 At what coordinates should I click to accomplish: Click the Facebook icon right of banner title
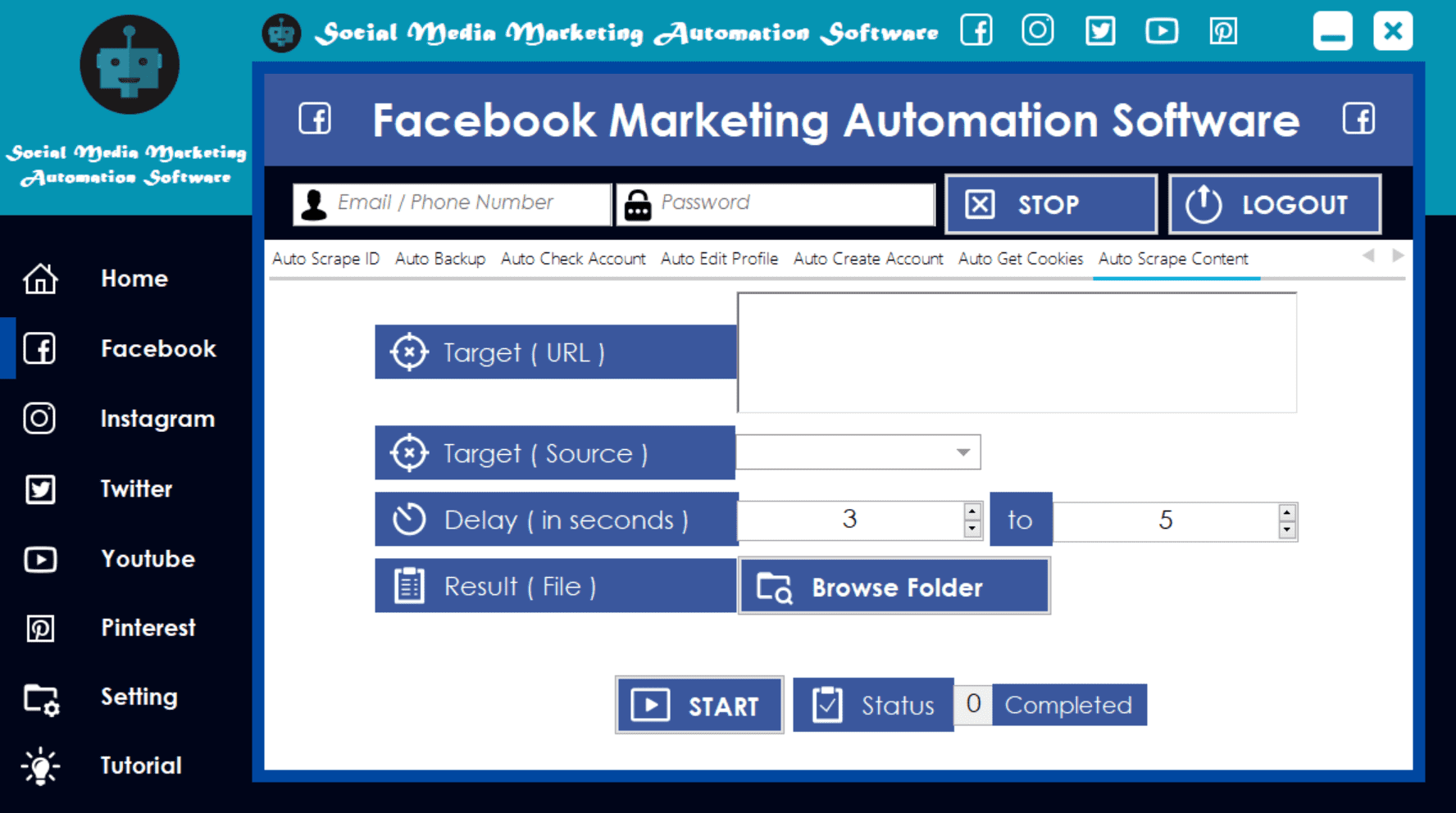(x=1358, y=119)
